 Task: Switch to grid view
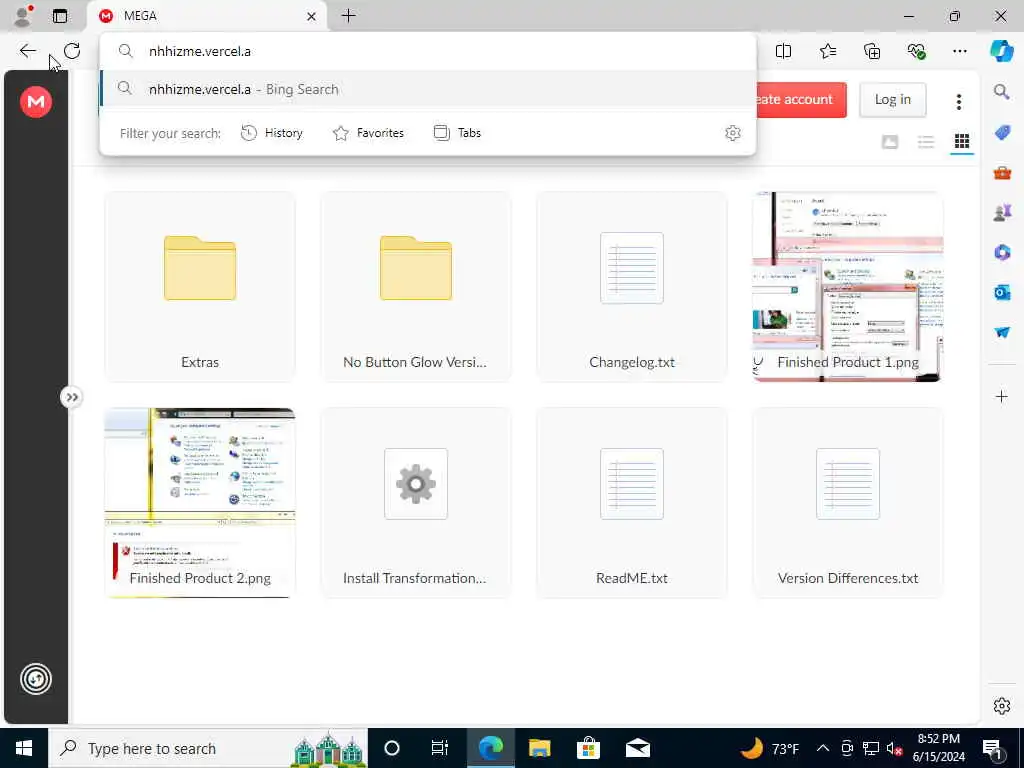click(x=961, y=142)
